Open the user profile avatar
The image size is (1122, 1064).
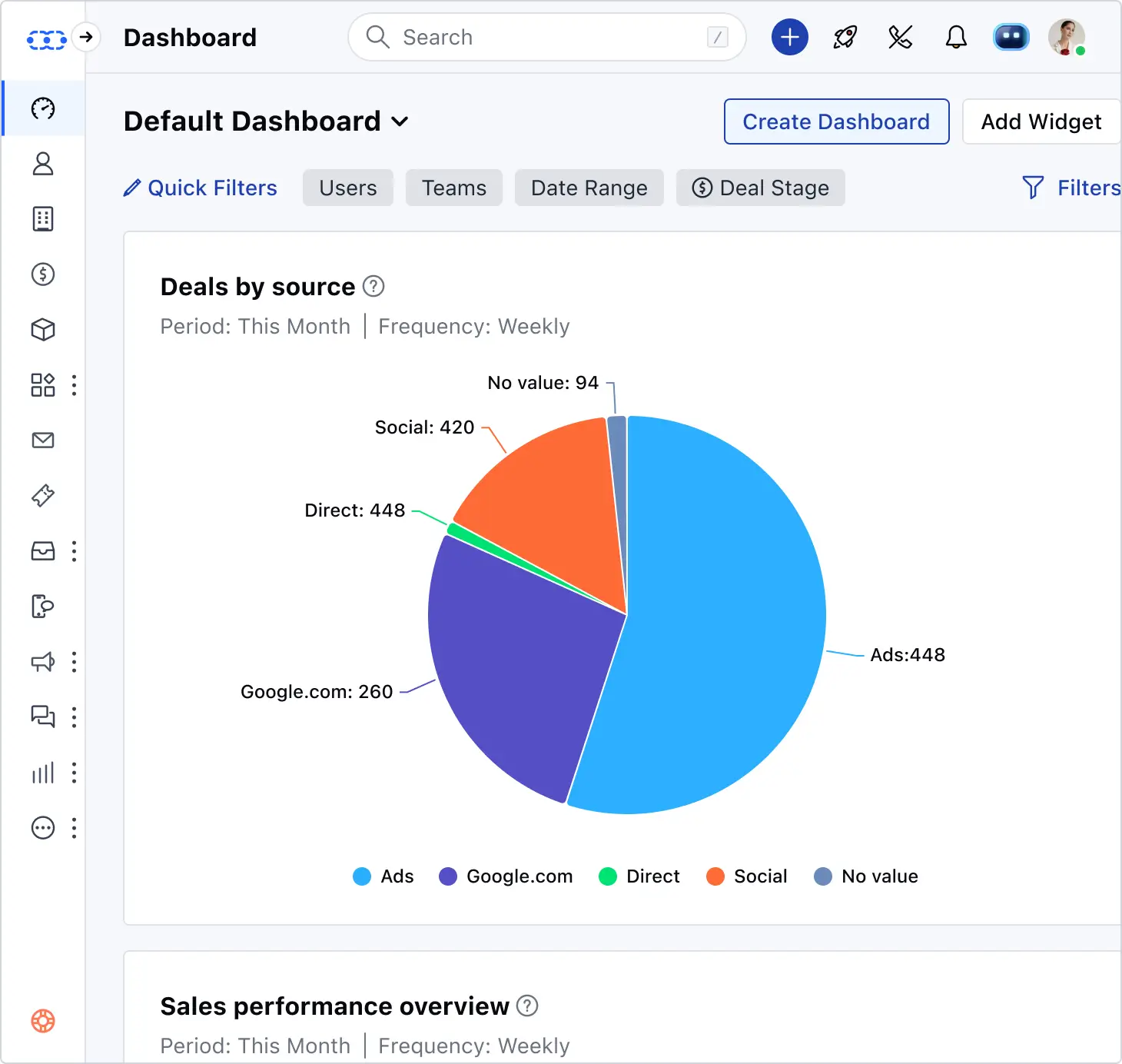(1067, 37)
